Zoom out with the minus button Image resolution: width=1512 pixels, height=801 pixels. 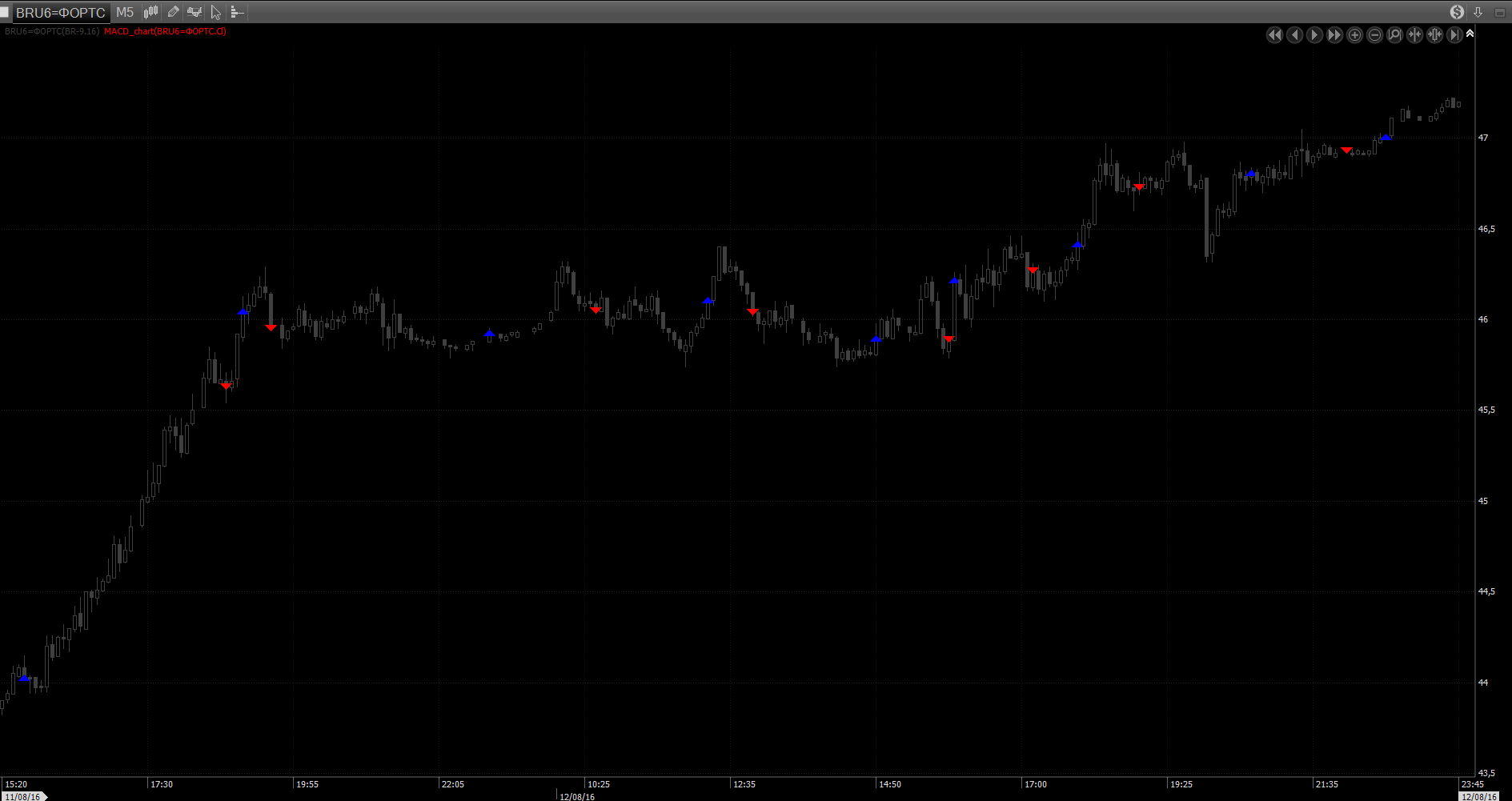(1374, 35)
